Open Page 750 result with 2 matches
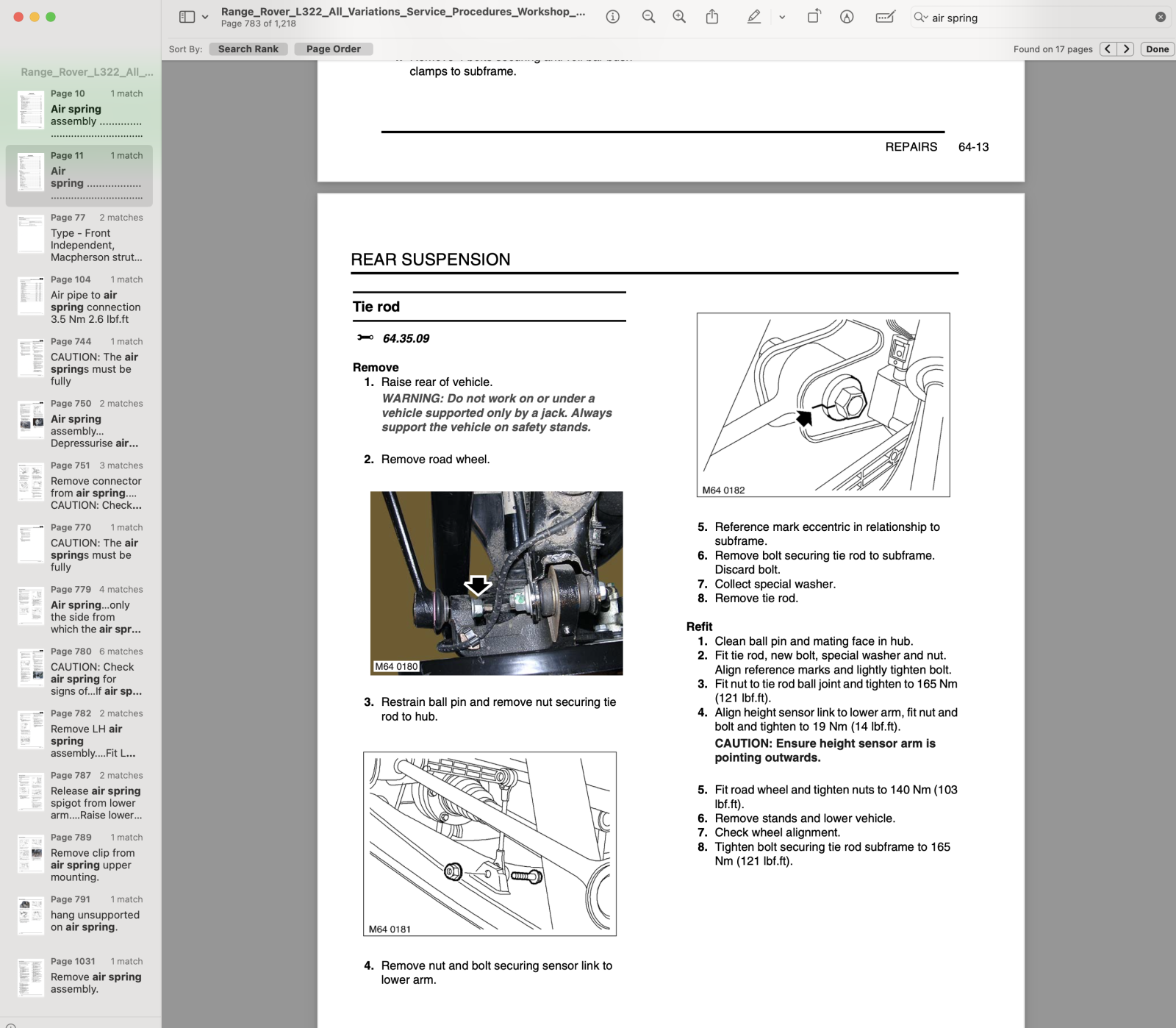This screenshot has height=1028, width=1176. pyautogui.click(x=79, y=424)
